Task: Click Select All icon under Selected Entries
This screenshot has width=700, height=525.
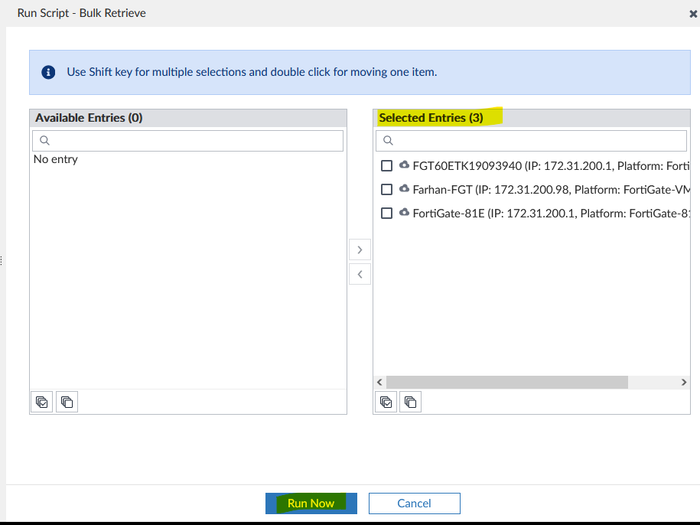Action: (386, 402)
